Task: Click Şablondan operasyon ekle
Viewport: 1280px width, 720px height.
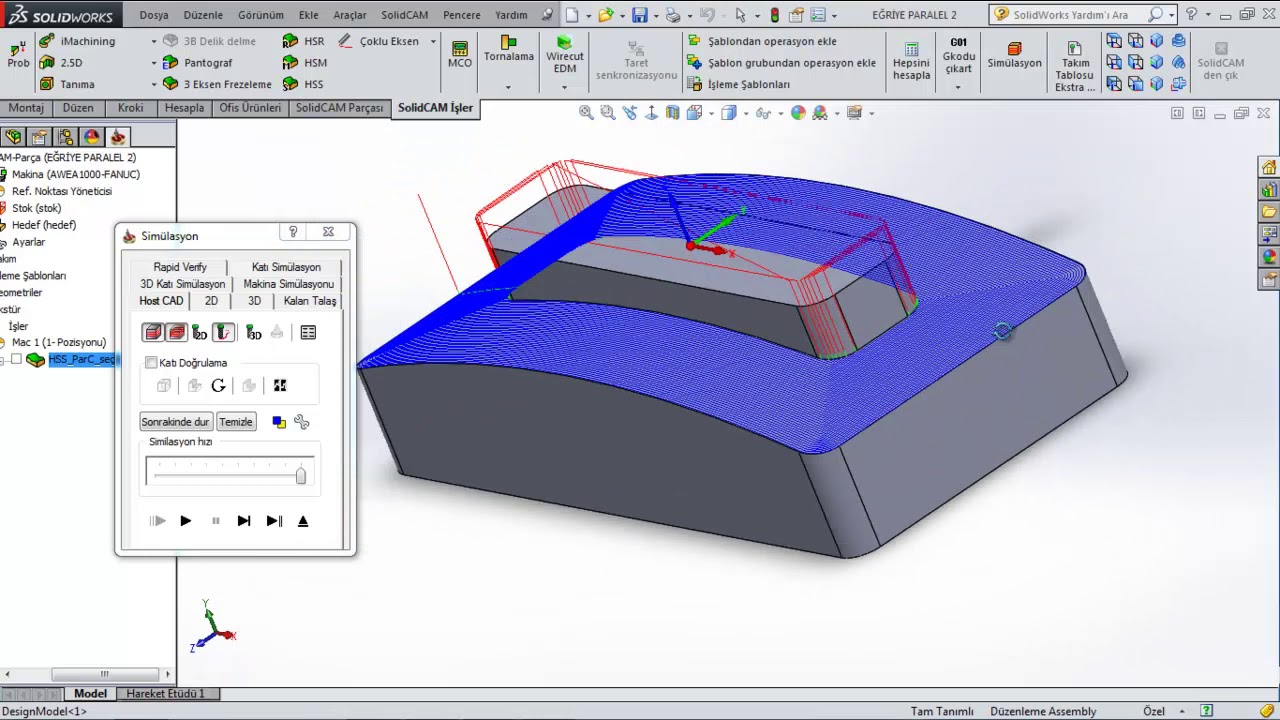Action: 762,41
